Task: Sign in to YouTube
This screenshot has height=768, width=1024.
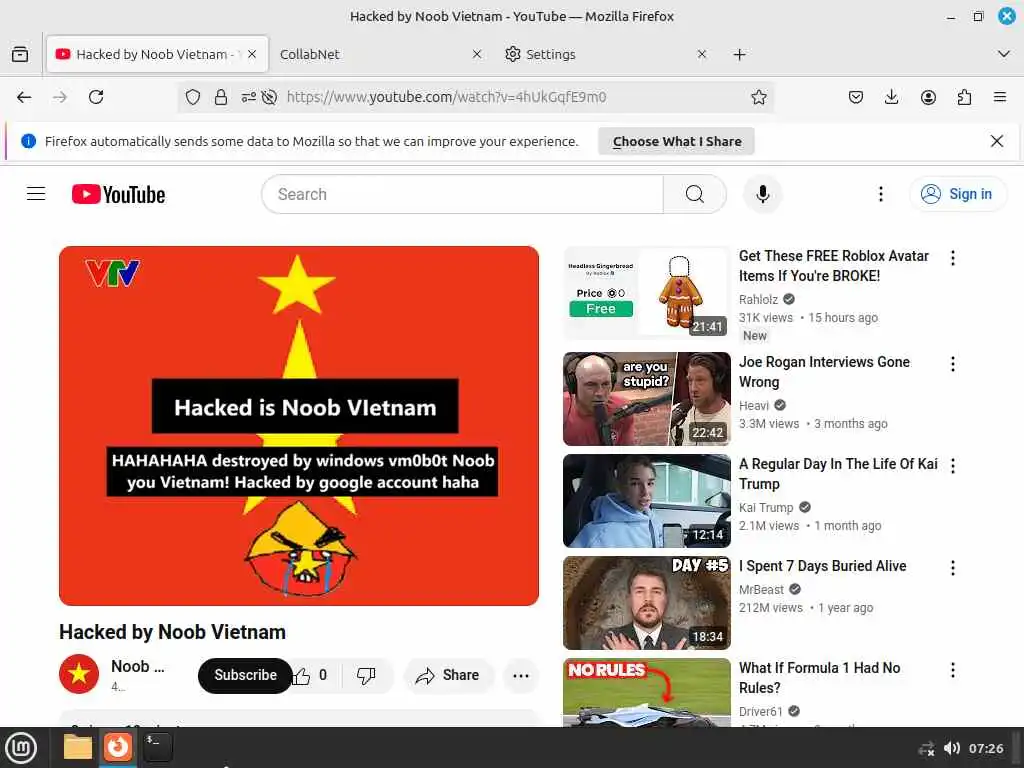Action: 957,194
